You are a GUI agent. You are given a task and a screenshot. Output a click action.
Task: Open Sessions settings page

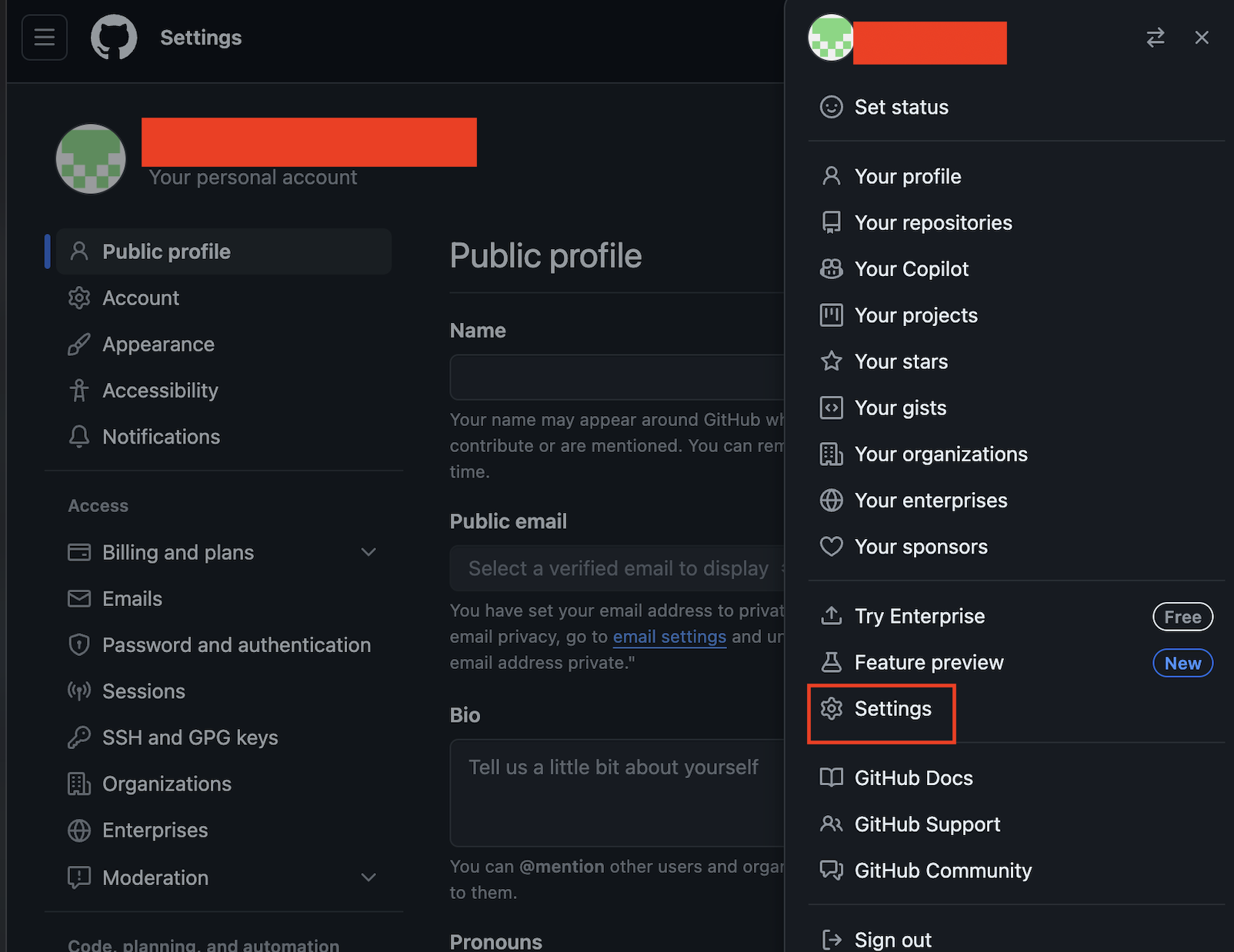pyautogui.click(x=224, y=691)
